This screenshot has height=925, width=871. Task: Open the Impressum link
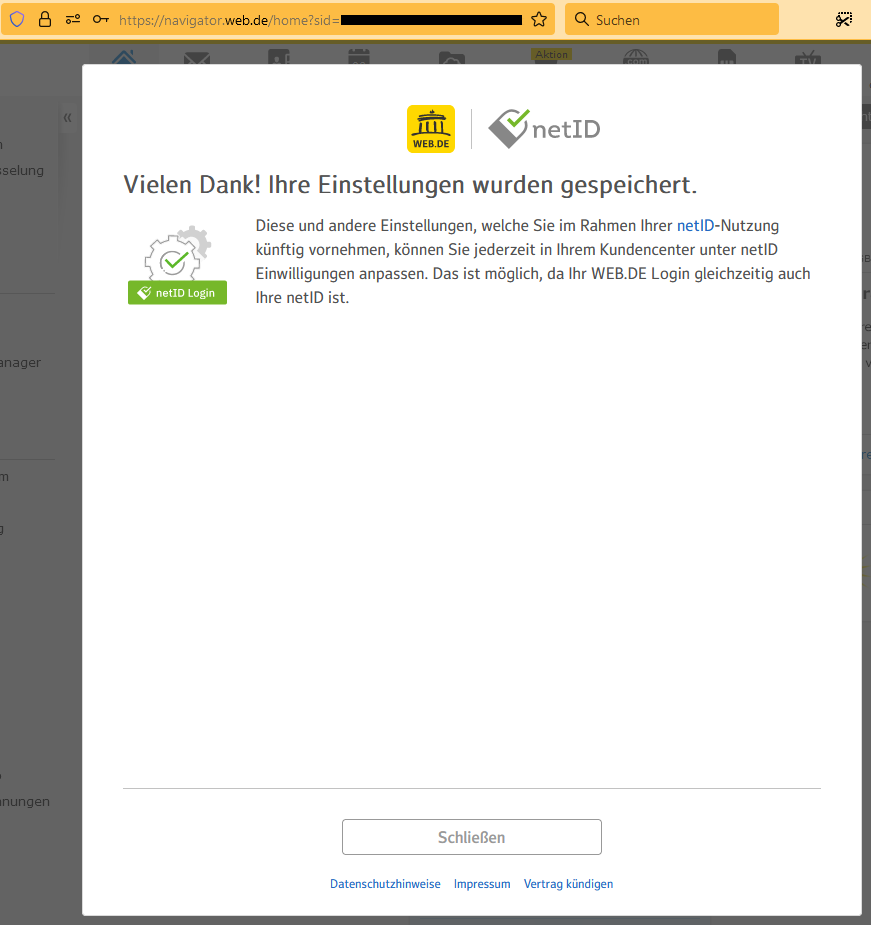pos(482,884)
